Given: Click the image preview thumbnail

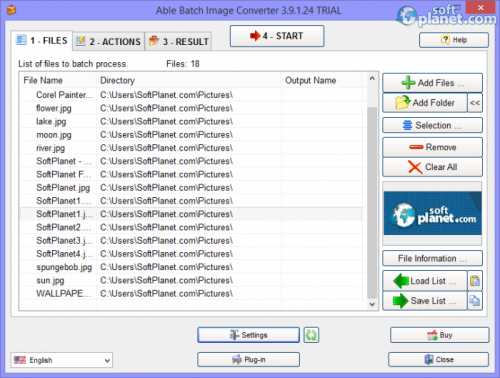Looking at the screenshot, I should pyautogui.click(x=432, y=213).
